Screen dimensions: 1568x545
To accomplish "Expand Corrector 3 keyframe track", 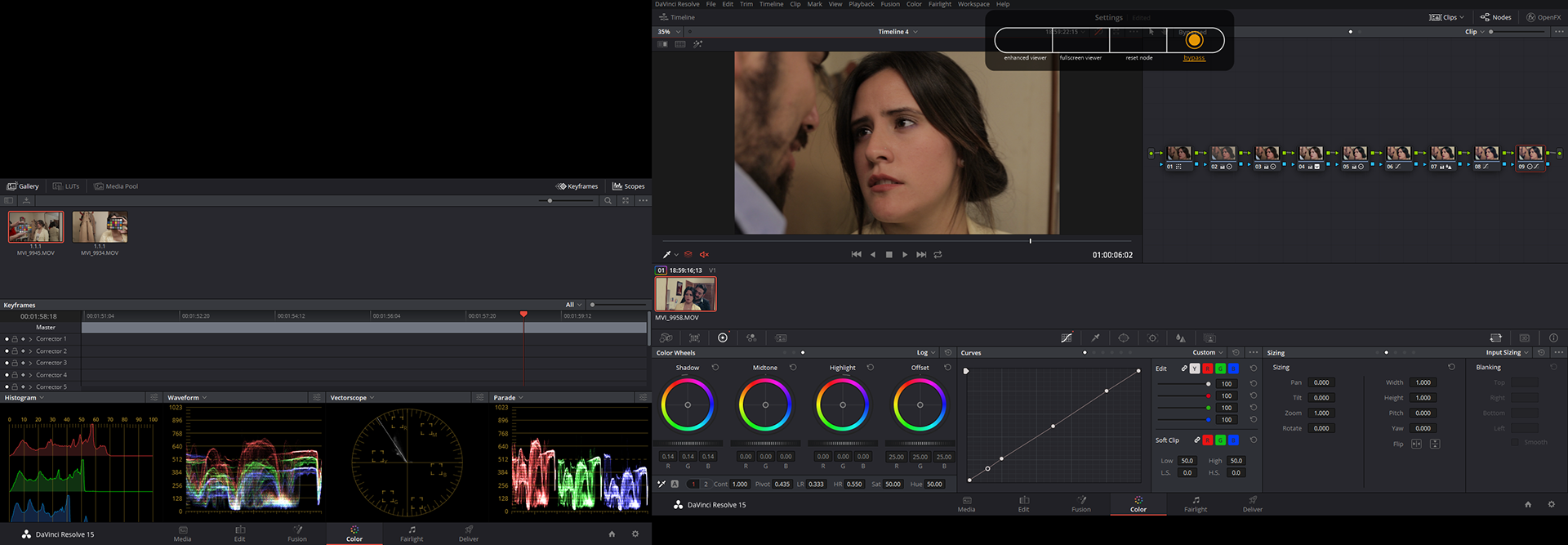I will (30, 363).
